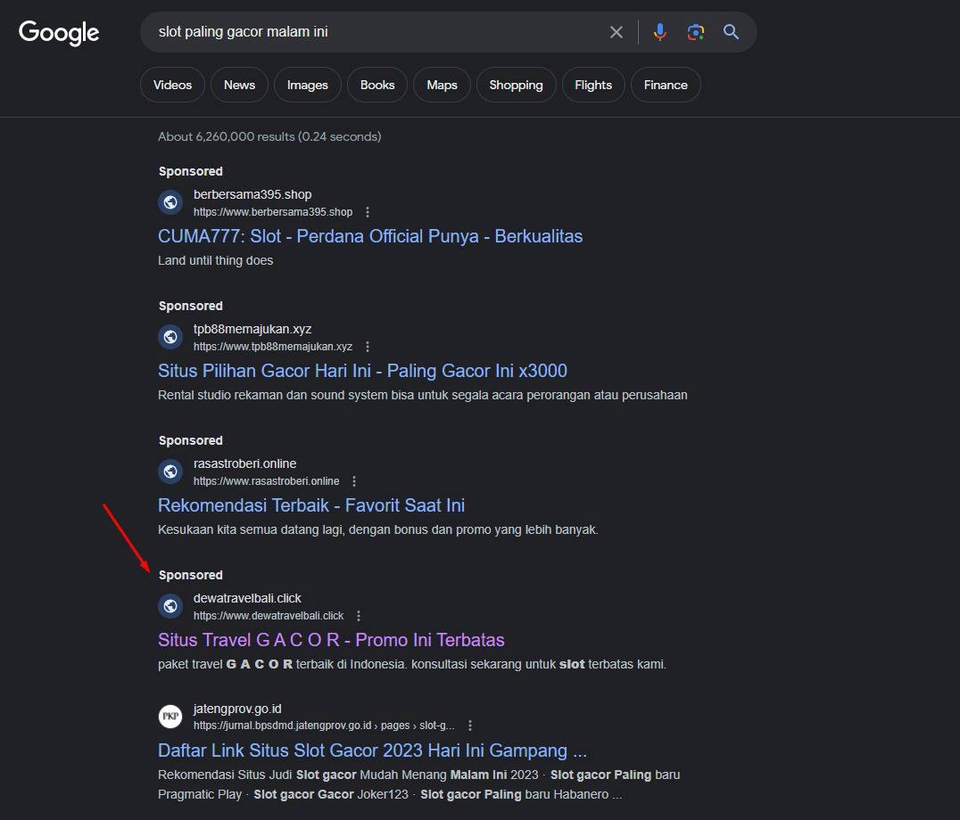Open CUMA777 Slot Perdana Official link
The height and width of the screenshot is (820, 960).
click(370, 236)
